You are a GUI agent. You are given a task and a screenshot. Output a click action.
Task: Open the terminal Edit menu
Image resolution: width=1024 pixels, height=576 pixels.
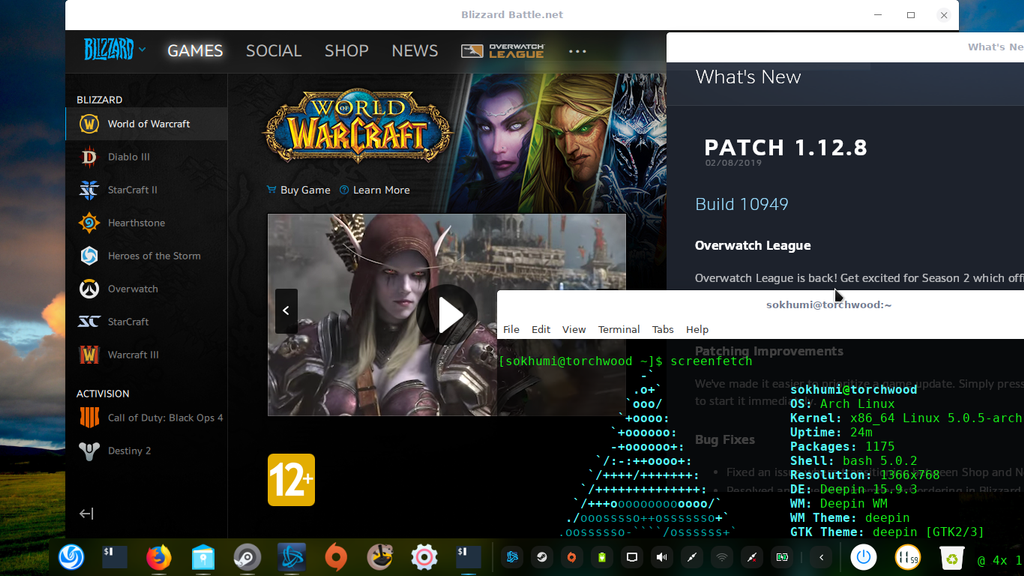point(541,330)
